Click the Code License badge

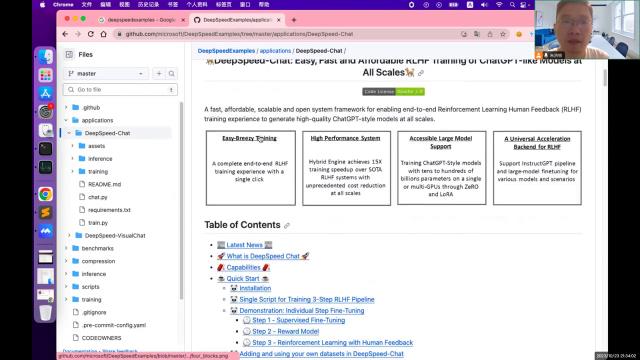(393, 92)
